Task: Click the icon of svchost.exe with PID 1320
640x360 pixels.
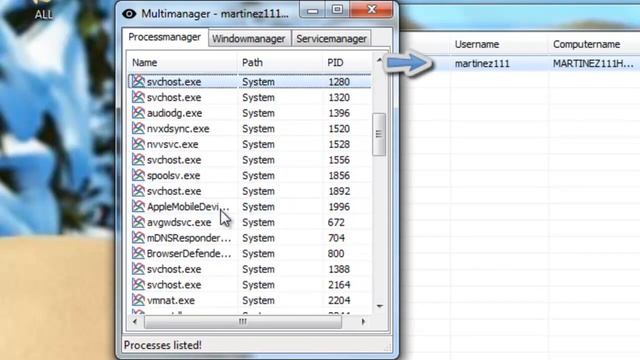Action: tap(138, 97)
